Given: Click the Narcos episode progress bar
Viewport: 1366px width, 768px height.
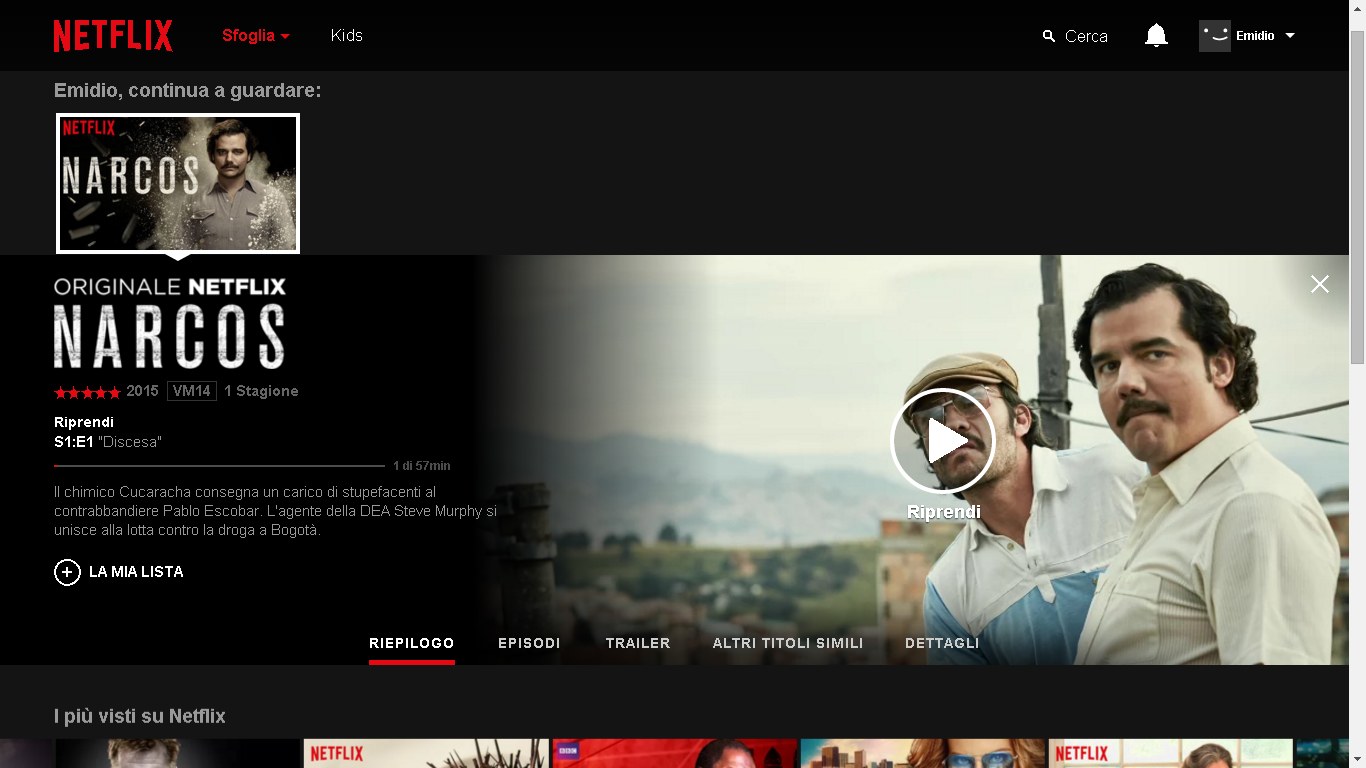Looking at the screenshot, I should pyautogui.click(x=219, y=466).
